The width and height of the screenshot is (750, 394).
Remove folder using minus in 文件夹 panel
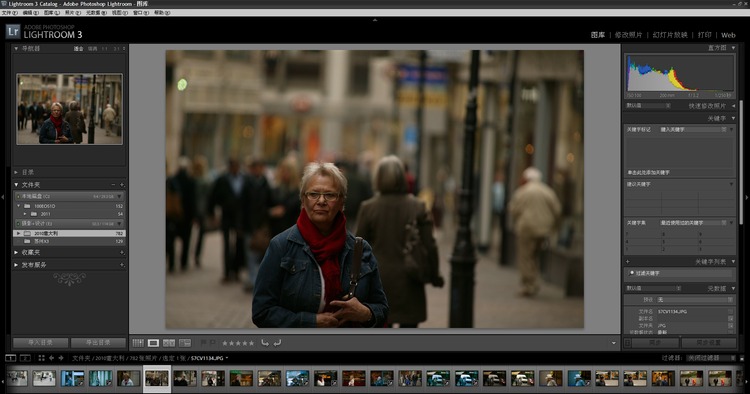point(113,185)
